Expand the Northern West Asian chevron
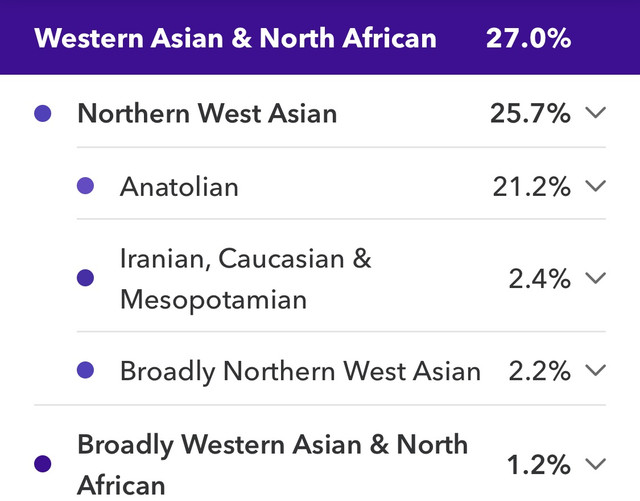640x501 pixels. click(x=596, y=113)
